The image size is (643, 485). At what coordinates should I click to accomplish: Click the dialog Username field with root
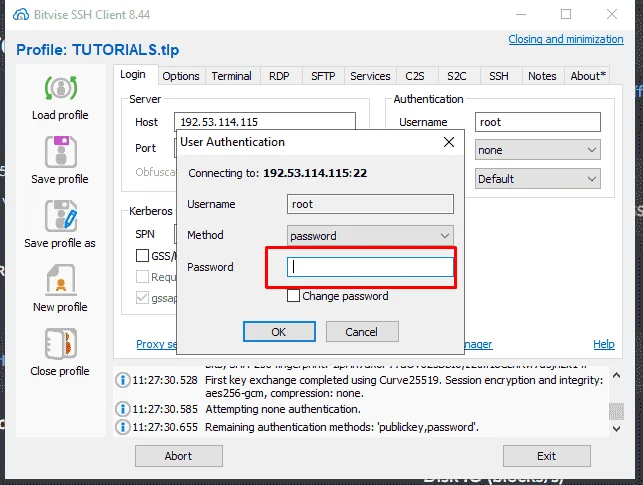coord(370,204)
